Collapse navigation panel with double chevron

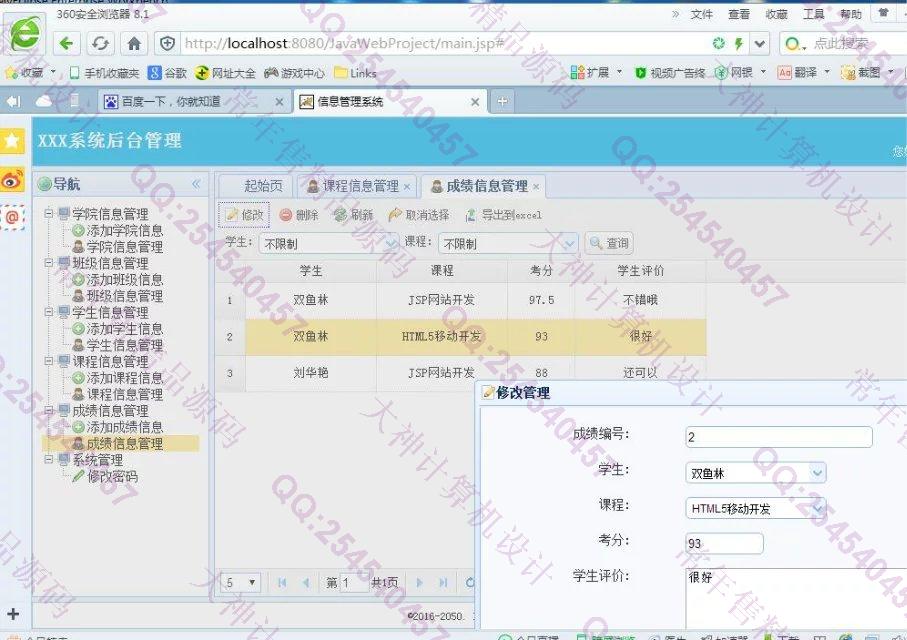(196, 184)
